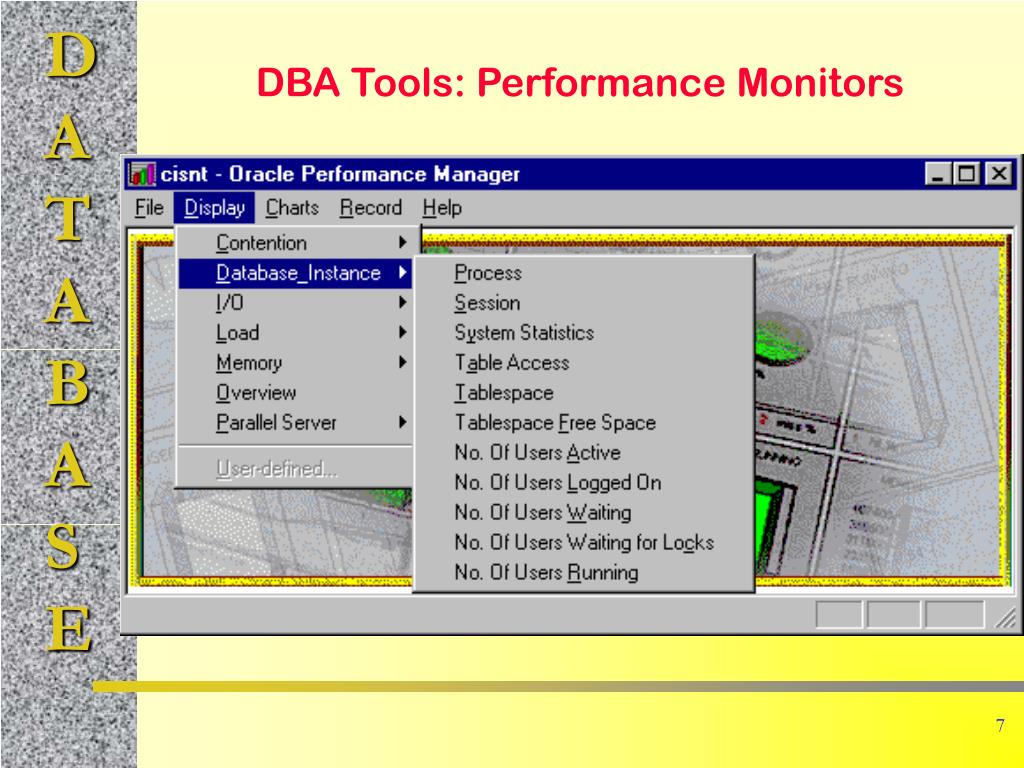
Task: Open the Help menu
Action: [x=441, y=208]
